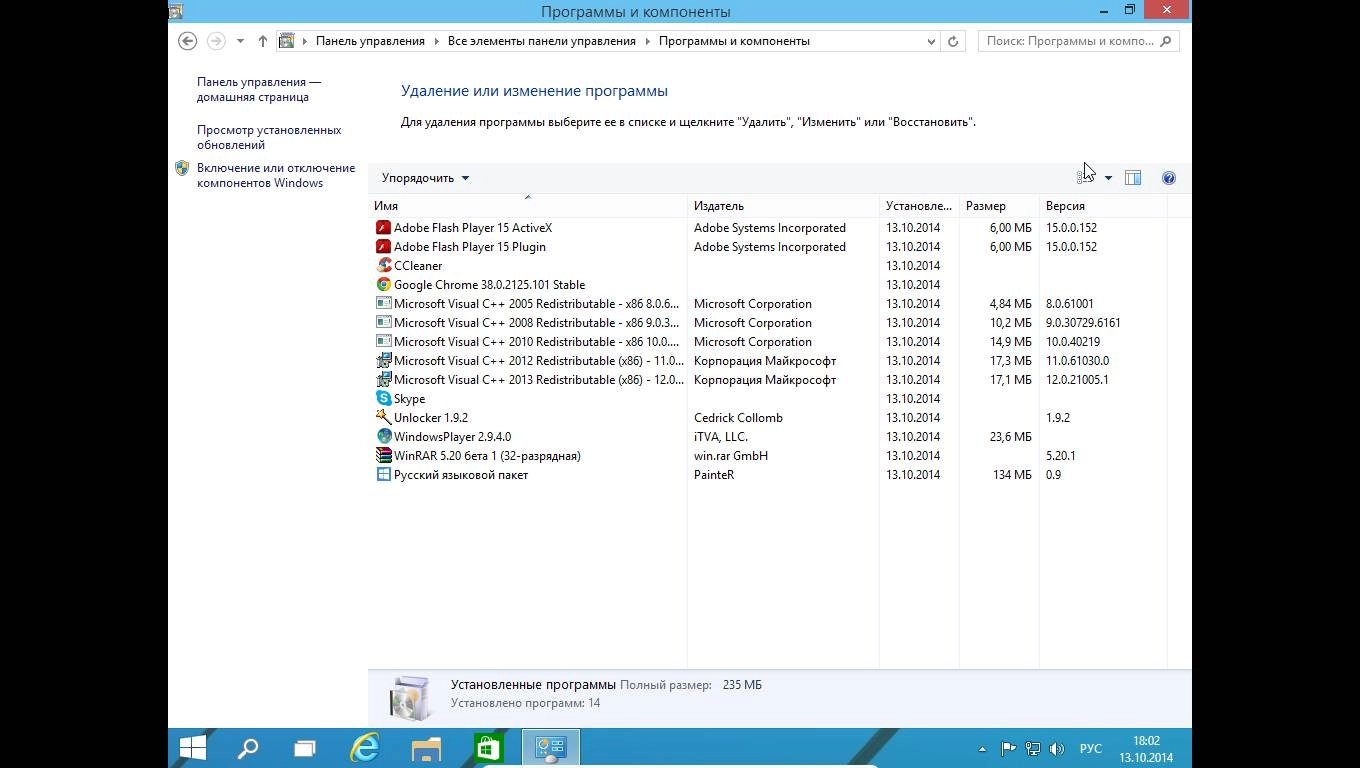The height and width of the screenshot is (768, 1360).
Task: Click the Adobe Flash Player 15 Plugin icon
Action: pos(383,247)
